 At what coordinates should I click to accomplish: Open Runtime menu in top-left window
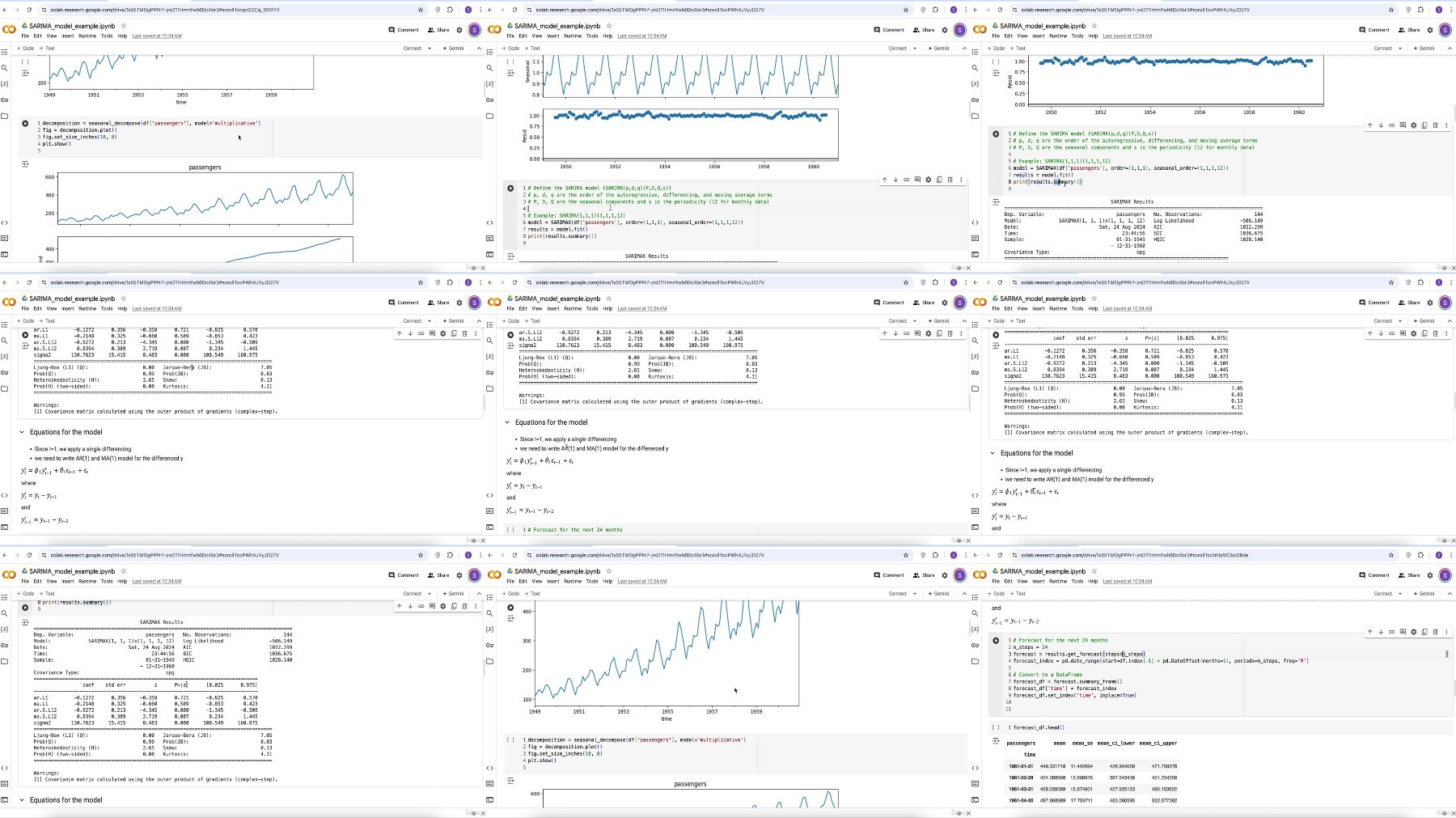(x=87, y=36)
